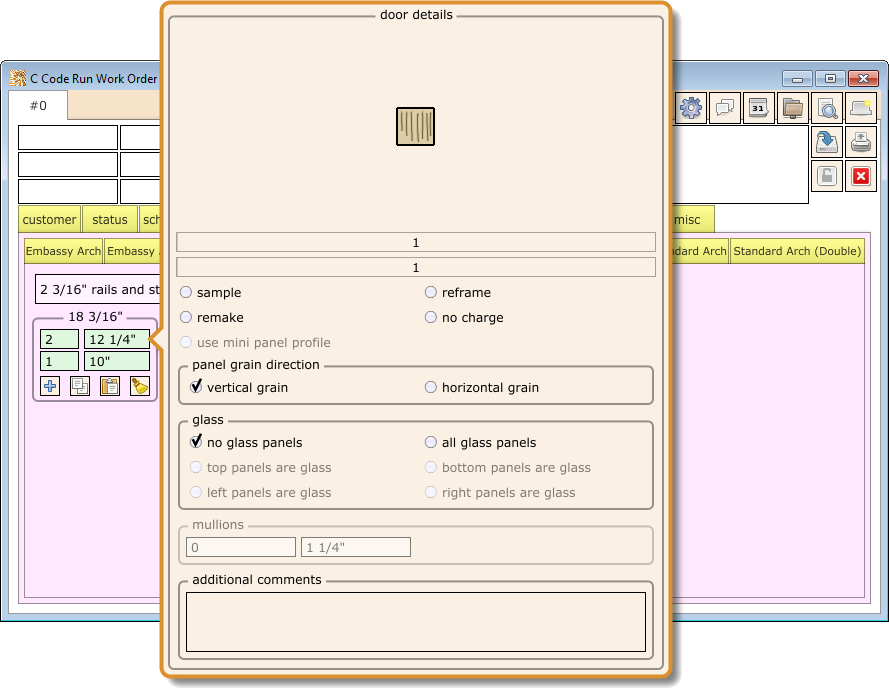Open the settings gear icon

pyautogui.click(x=691, y=108)
